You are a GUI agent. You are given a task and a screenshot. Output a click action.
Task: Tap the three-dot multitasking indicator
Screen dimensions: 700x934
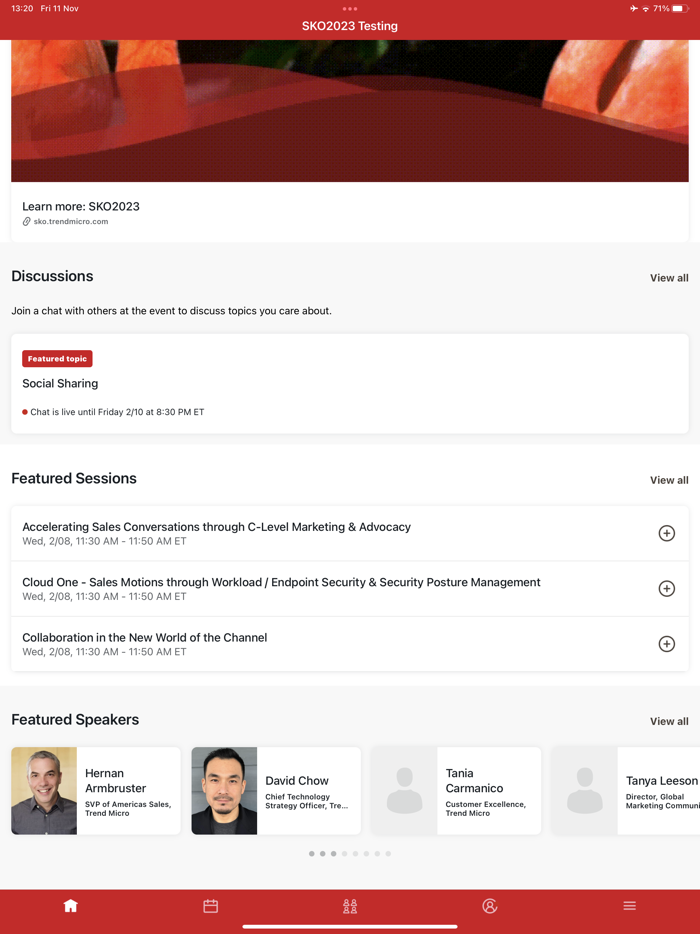click(x=350, y=9)
